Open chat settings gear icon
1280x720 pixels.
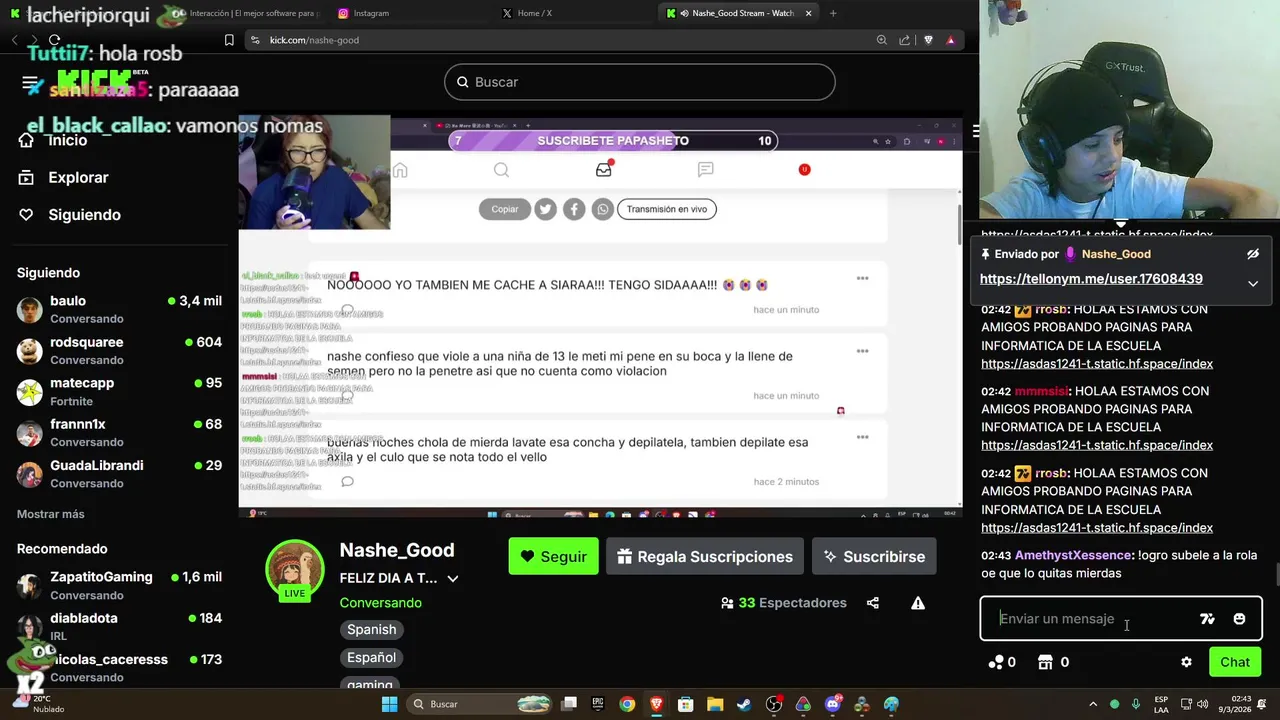(1186, 662)
